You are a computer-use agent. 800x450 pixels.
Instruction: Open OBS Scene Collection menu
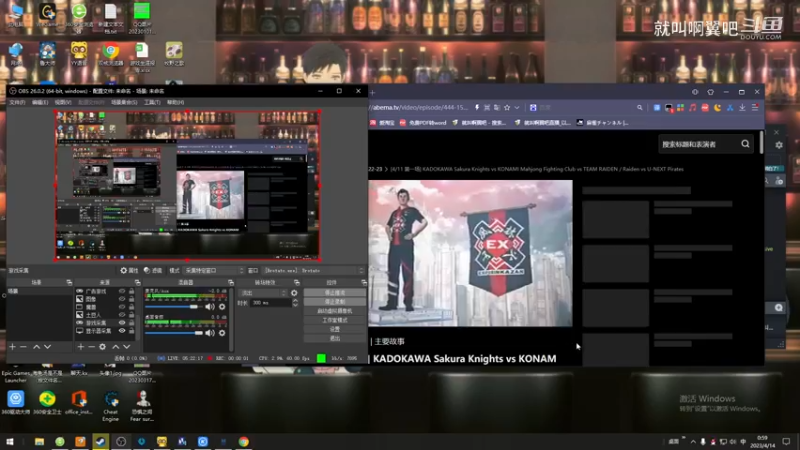click(x=124, y=102)
